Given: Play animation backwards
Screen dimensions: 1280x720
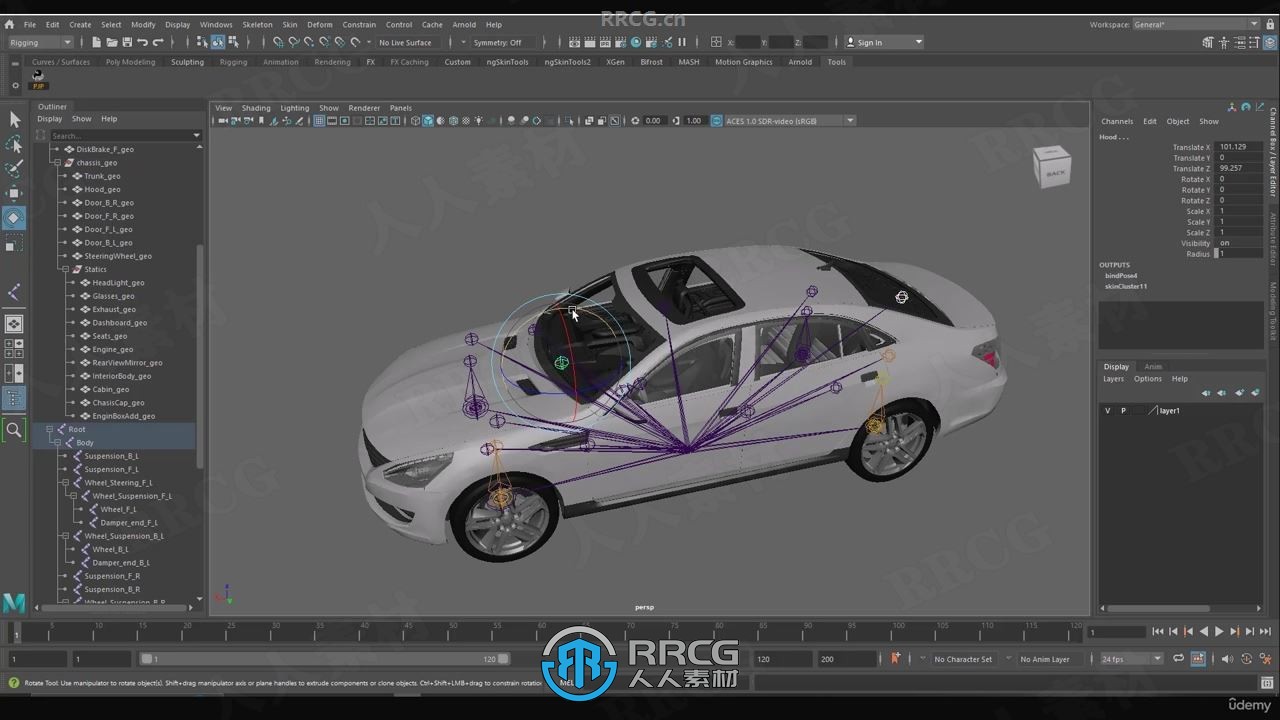Looking at the screenshot, I should pyautogui.click(x=1204, y=632).
